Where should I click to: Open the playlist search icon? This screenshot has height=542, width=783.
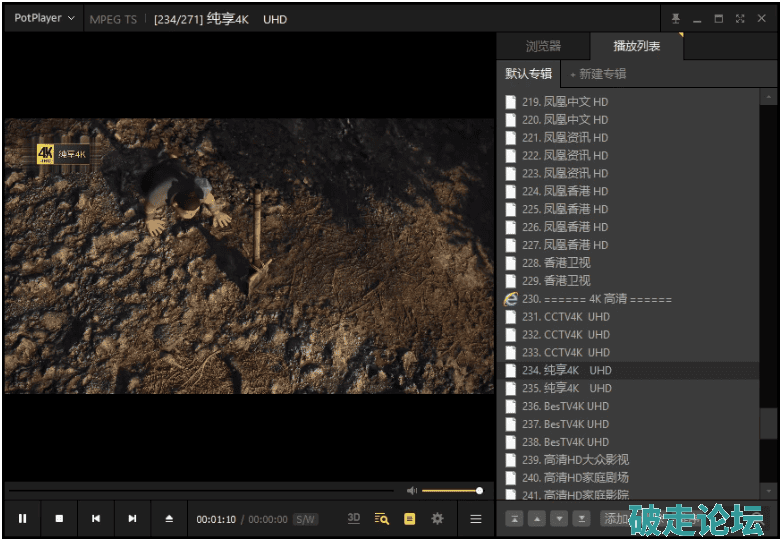coord(381,519)
